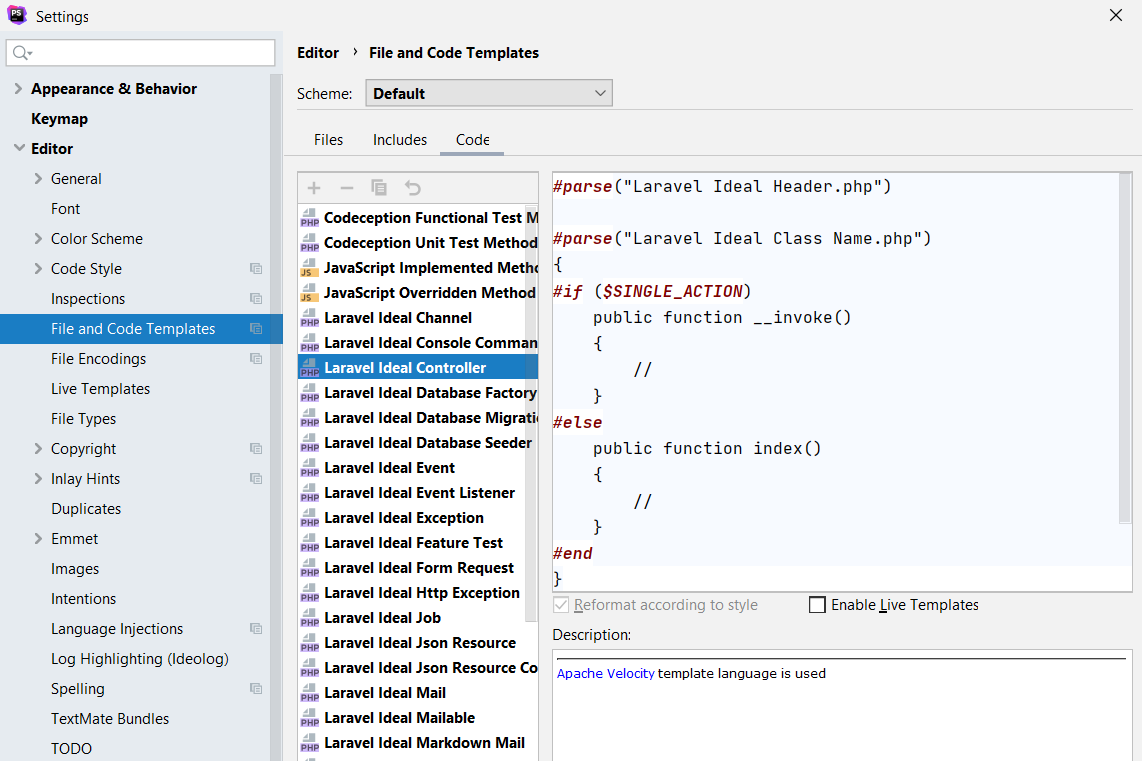Click the #else line in template code
1142x761 pixels.
point(578,422)
